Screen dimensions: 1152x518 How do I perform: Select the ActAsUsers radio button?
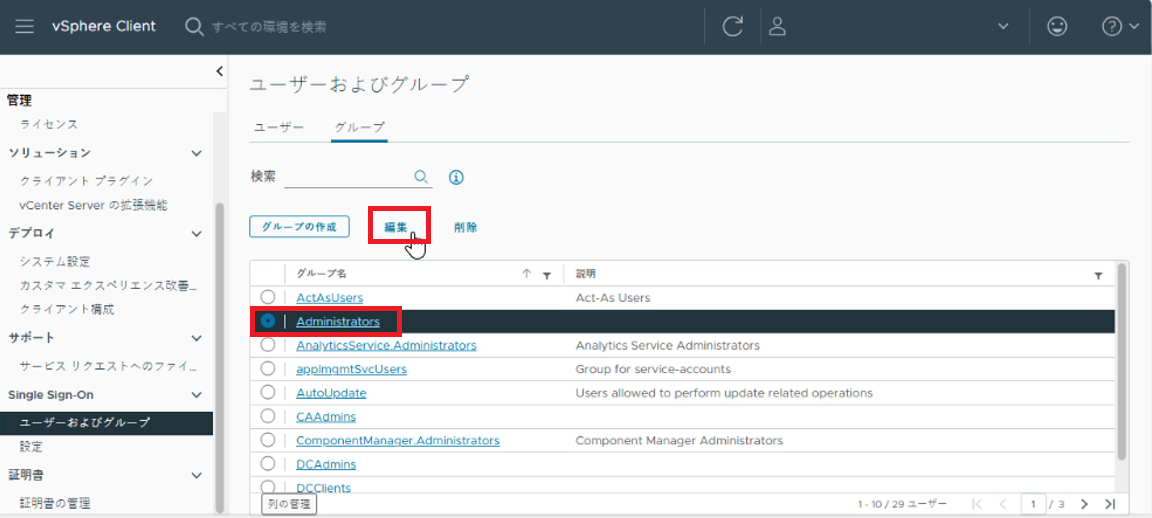[268, 297]
